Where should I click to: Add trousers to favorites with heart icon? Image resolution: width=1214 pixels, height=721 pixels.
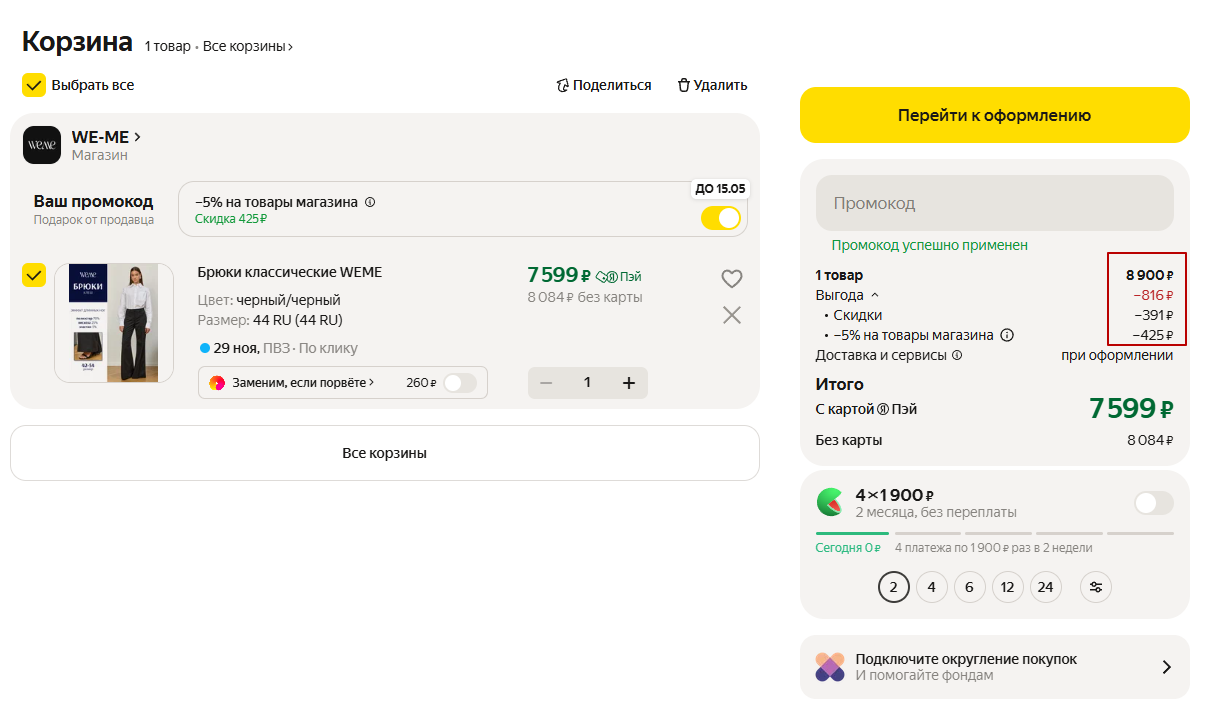(732, 279)
